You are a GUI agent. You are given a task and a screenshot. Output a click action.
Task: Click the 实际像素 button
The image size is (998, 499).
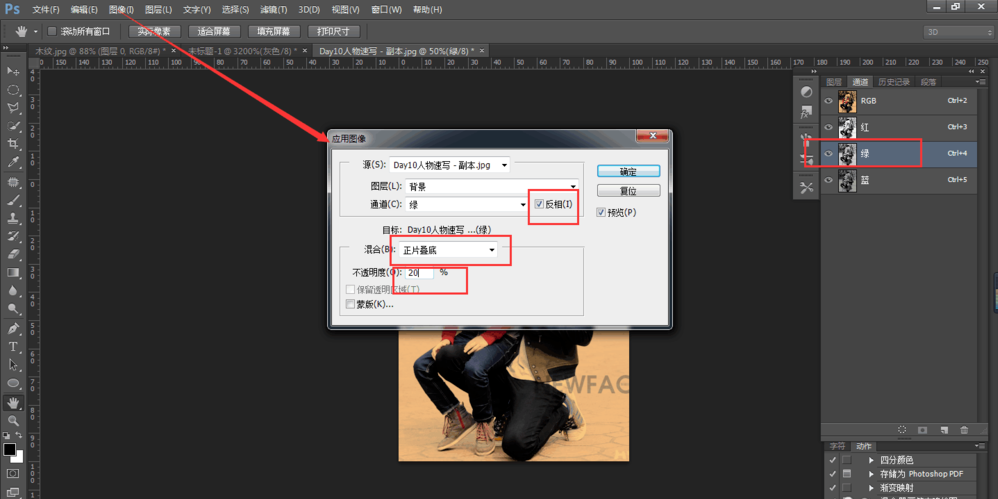pos(154,31)
